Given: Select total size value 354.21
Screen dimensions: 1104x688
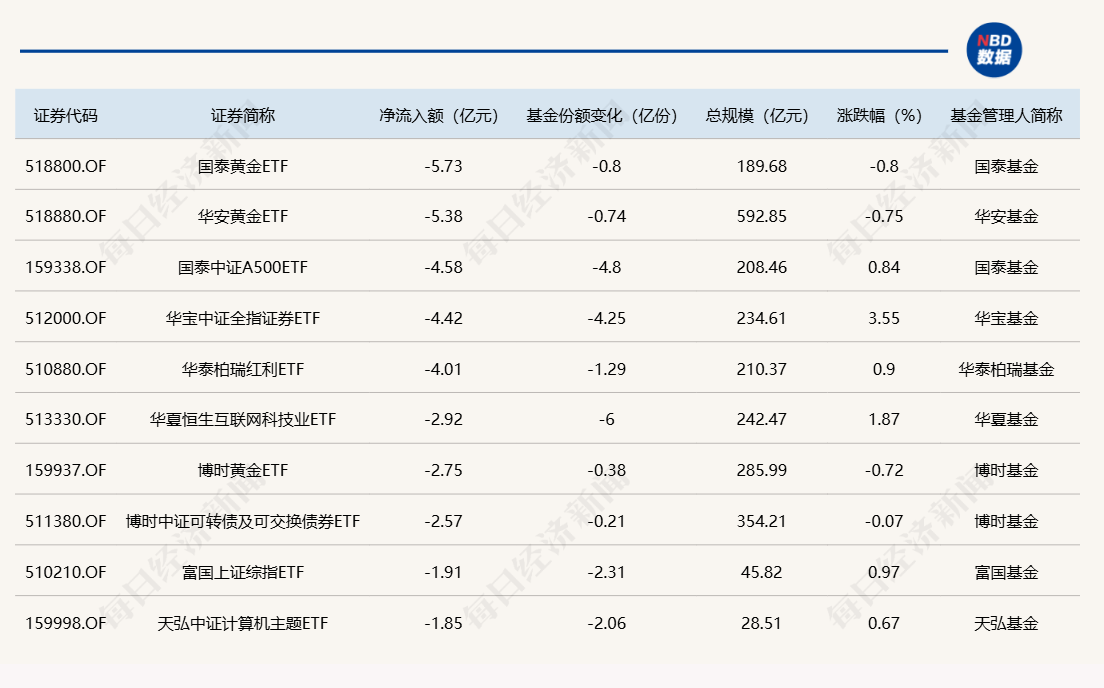Looking at the screenshot, I should (x=762, y=521).
